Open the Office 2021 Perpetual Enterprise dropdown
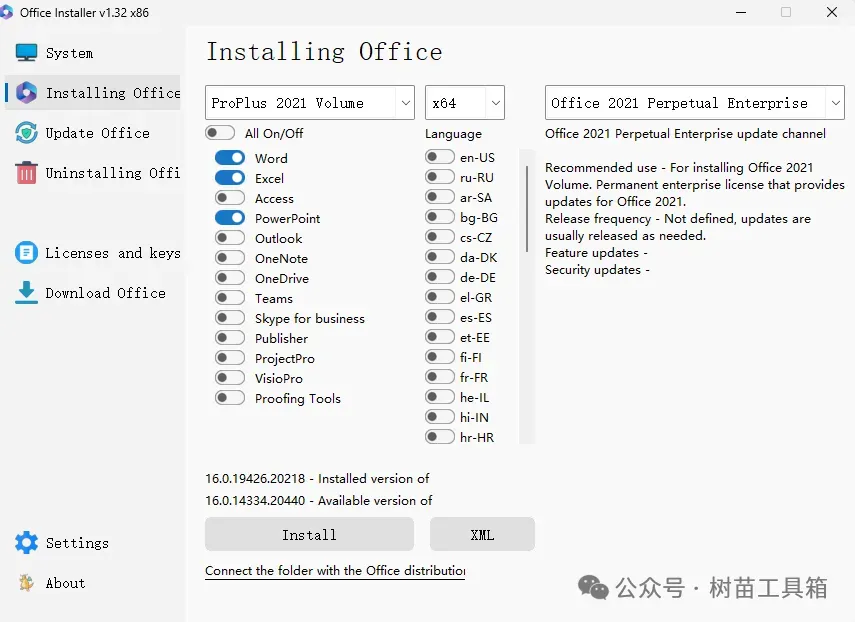Image resolution: width=855 pixels, height=622 pixels. 695,102
